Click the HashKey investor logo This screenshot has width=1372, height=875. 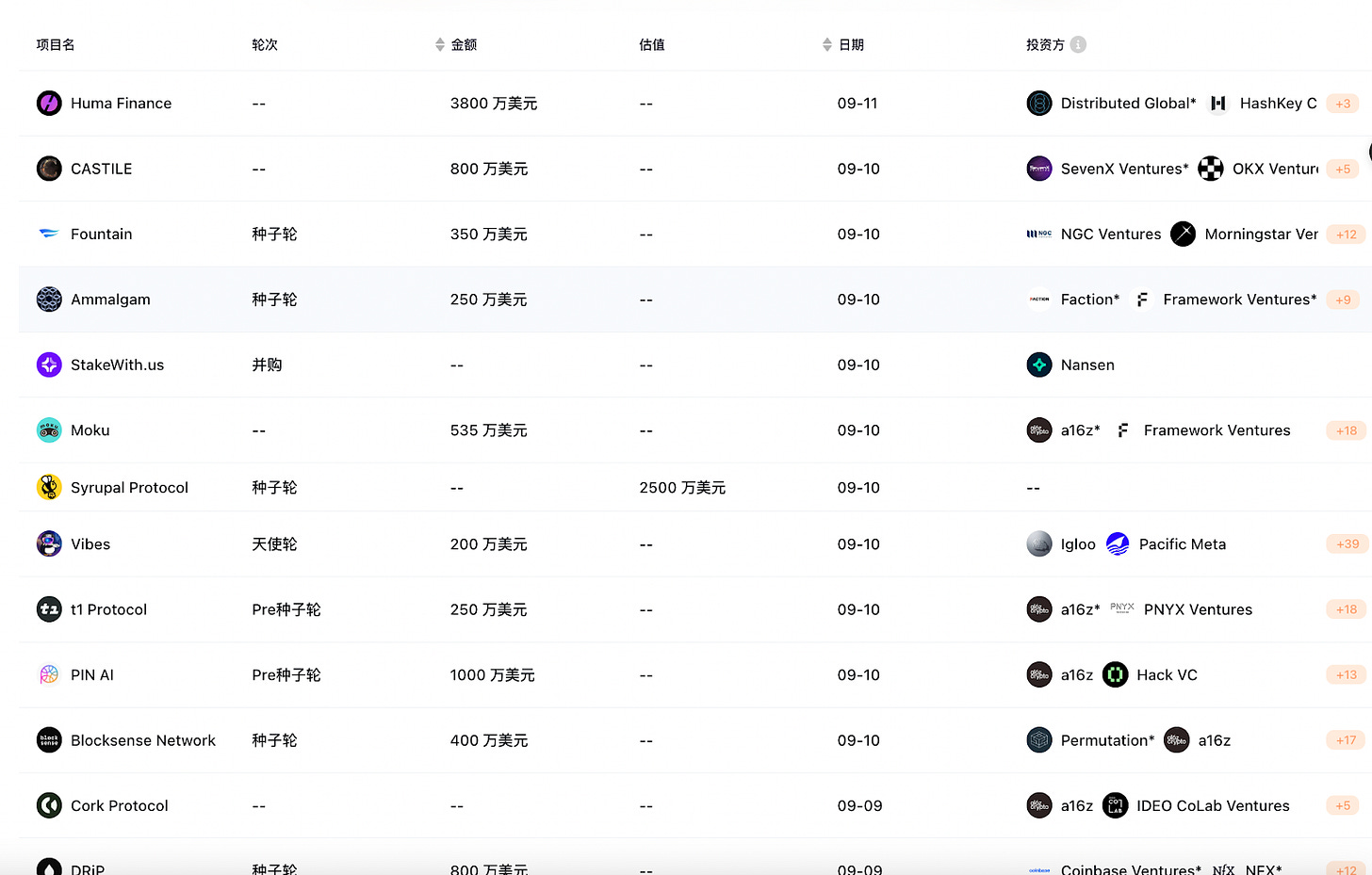1218,103
